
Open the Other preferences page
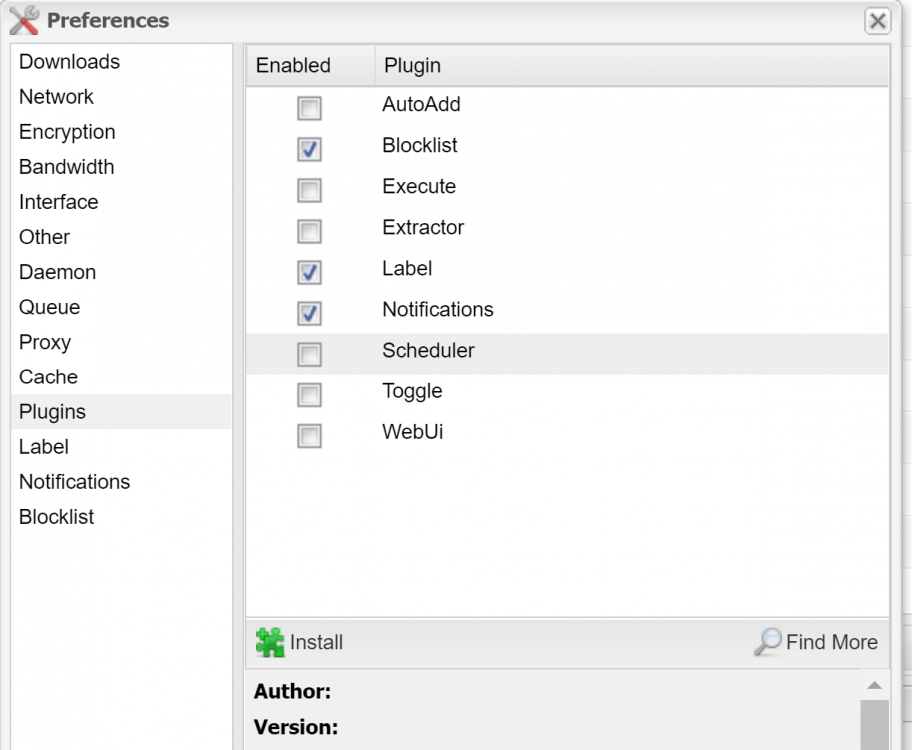(x=121, y=237)
